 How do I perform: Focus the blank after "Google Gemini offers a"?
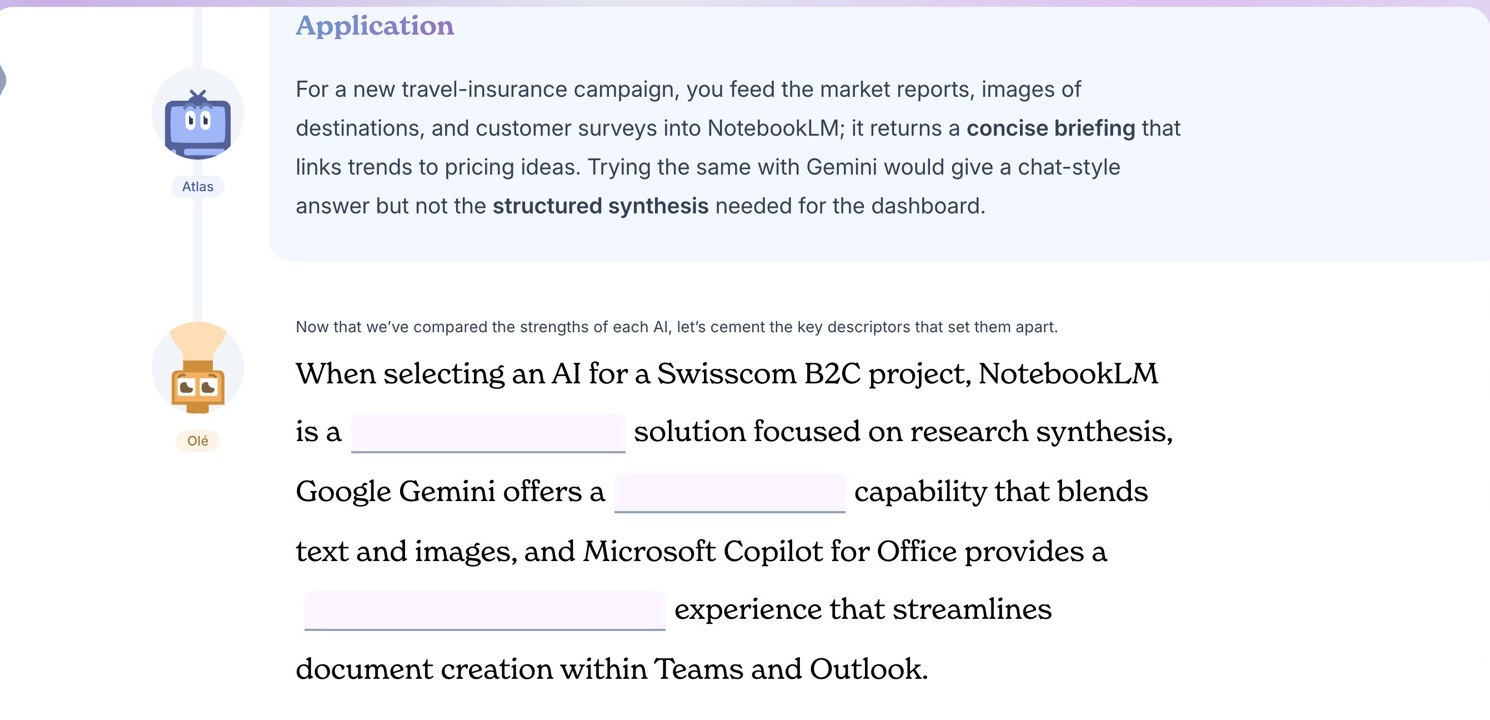pyautogui.click(x=730, y=492)
